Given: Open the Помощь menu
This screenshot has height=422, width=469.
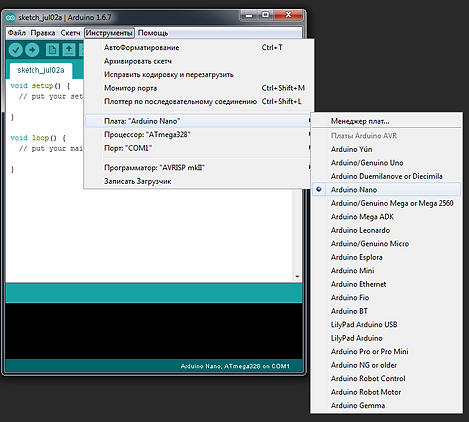Looking at the screenshot, I should pos(153,33).
